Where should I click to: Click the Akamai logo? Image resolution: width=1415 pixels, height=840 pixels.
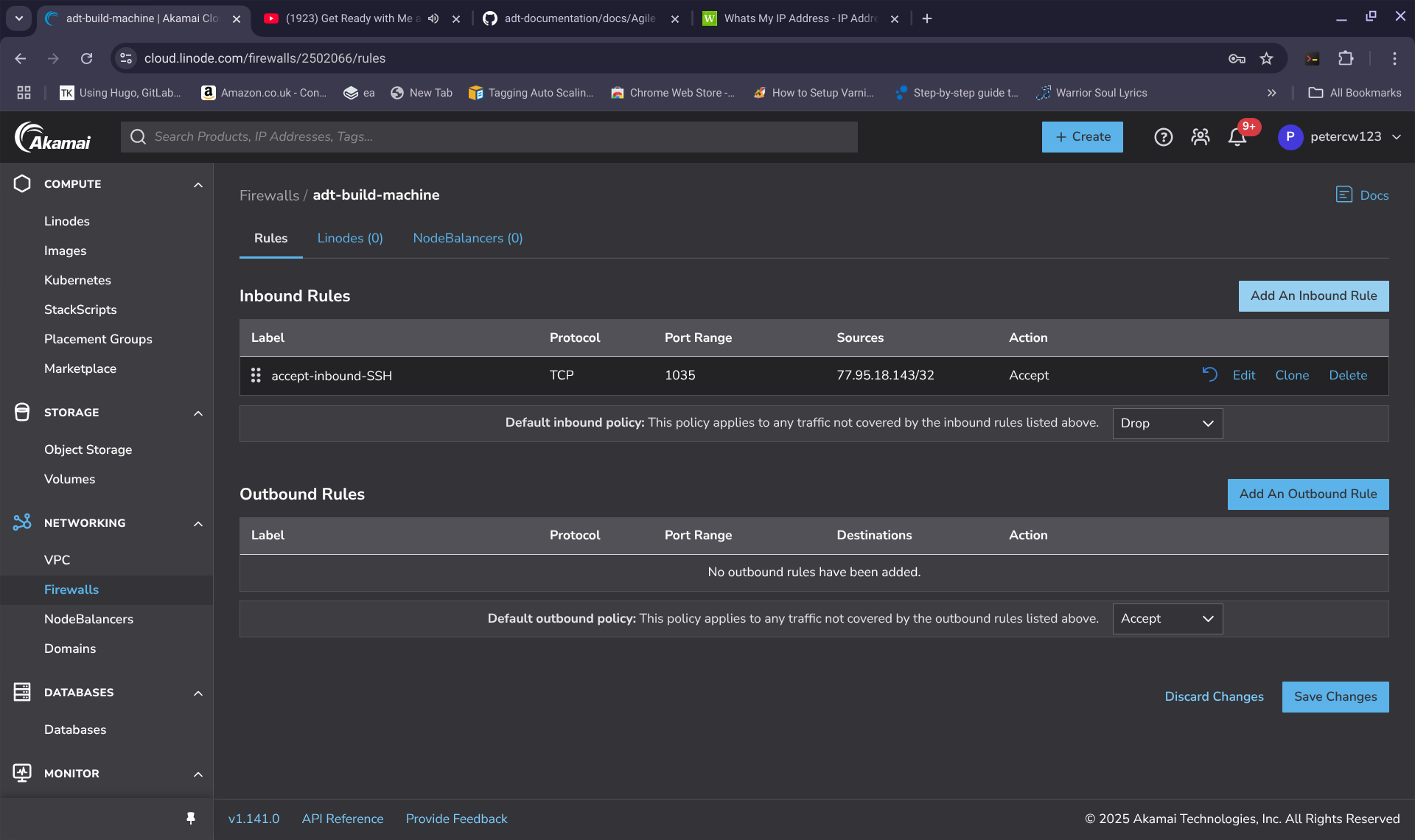tap(53, 137)
